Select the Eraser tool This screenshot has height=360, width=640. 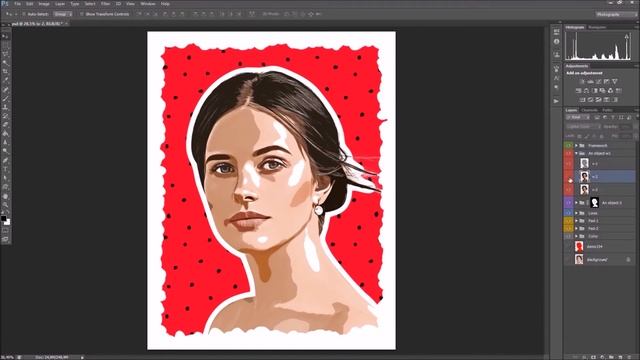[5, 125]
